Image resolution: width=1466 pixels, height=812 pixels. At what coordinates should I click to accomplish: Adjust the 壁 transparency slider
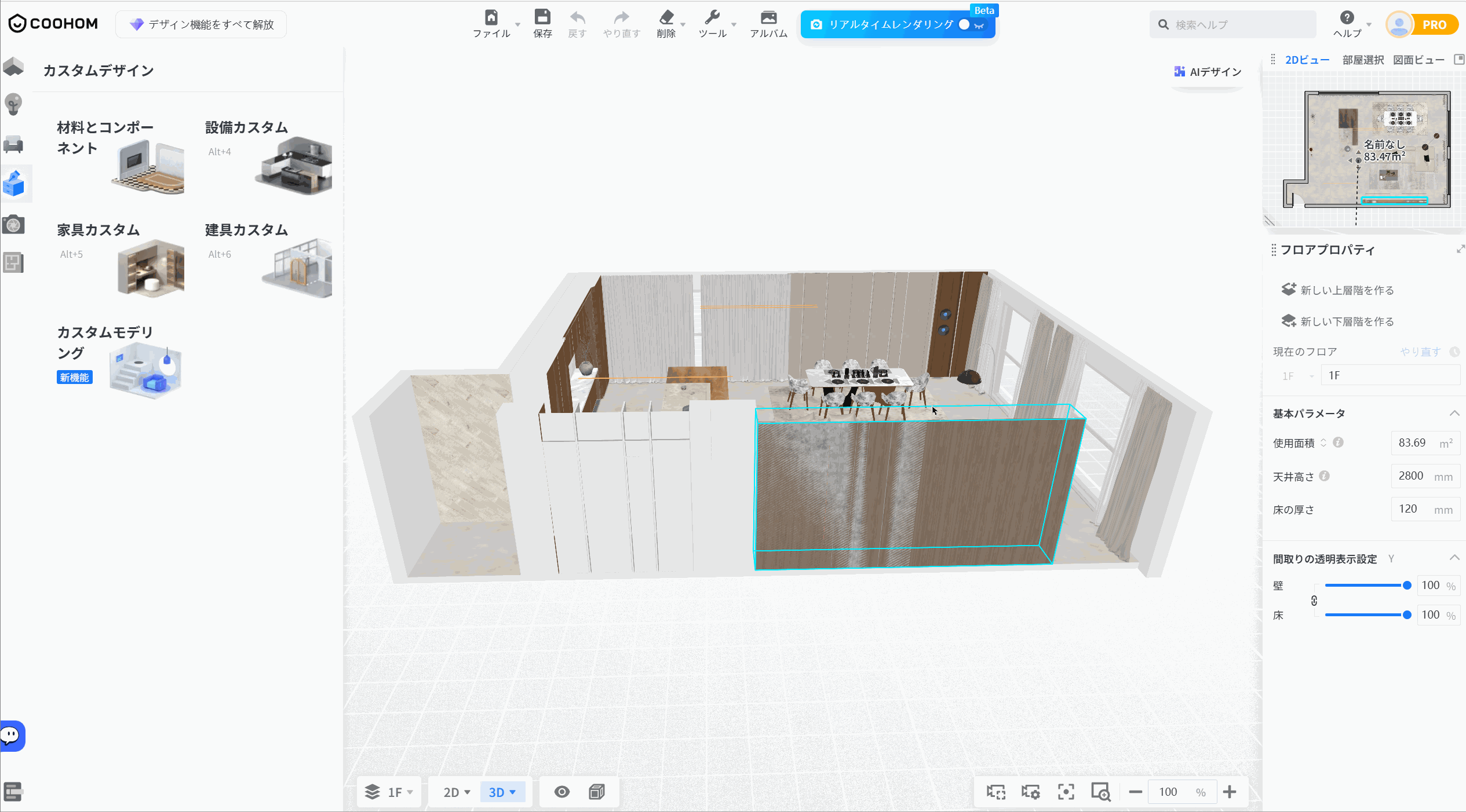[1367, 586]
